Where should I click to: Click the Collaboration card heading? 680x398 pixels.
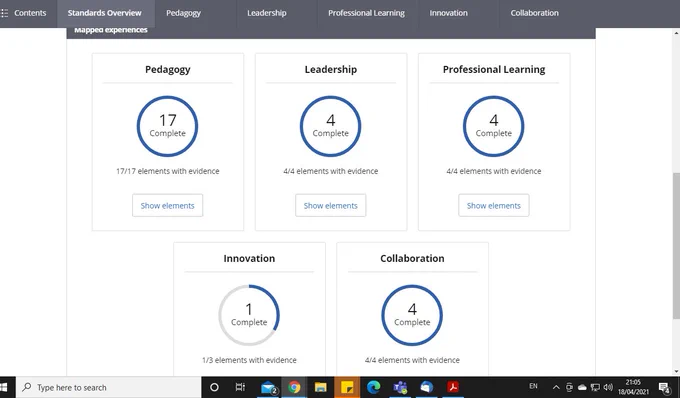(x=412, y=258)
